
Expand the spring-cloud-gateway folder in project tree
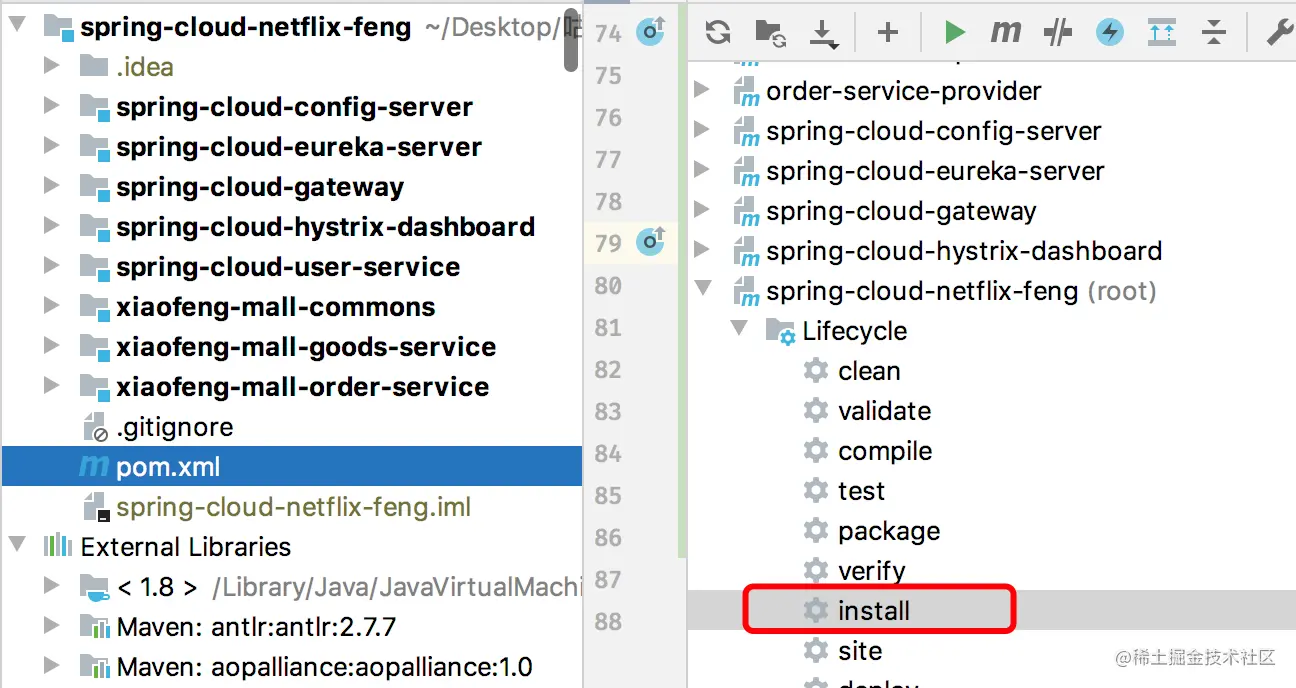52,187
